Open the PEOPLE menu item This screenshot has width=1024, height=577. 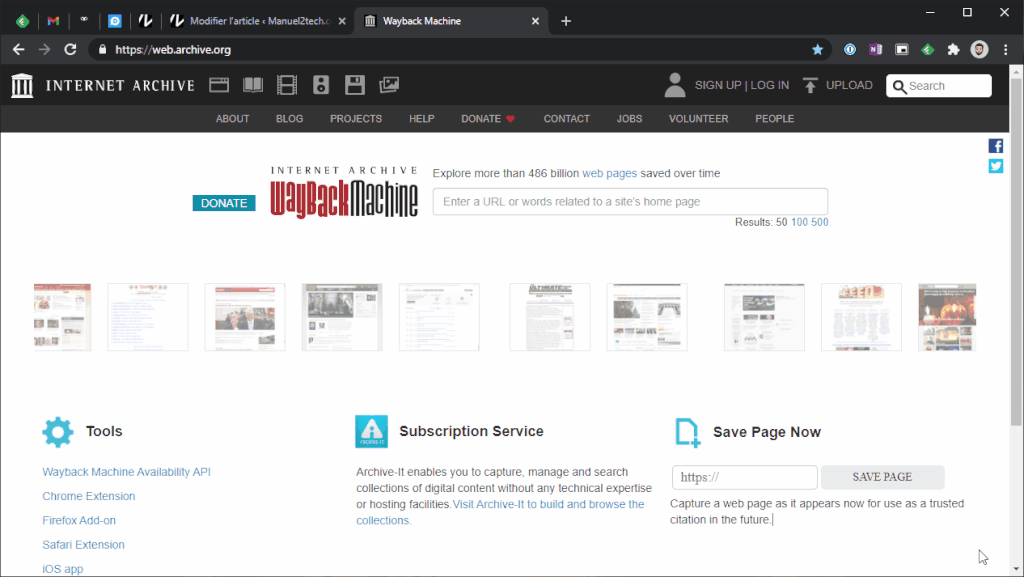coord(775,119)
